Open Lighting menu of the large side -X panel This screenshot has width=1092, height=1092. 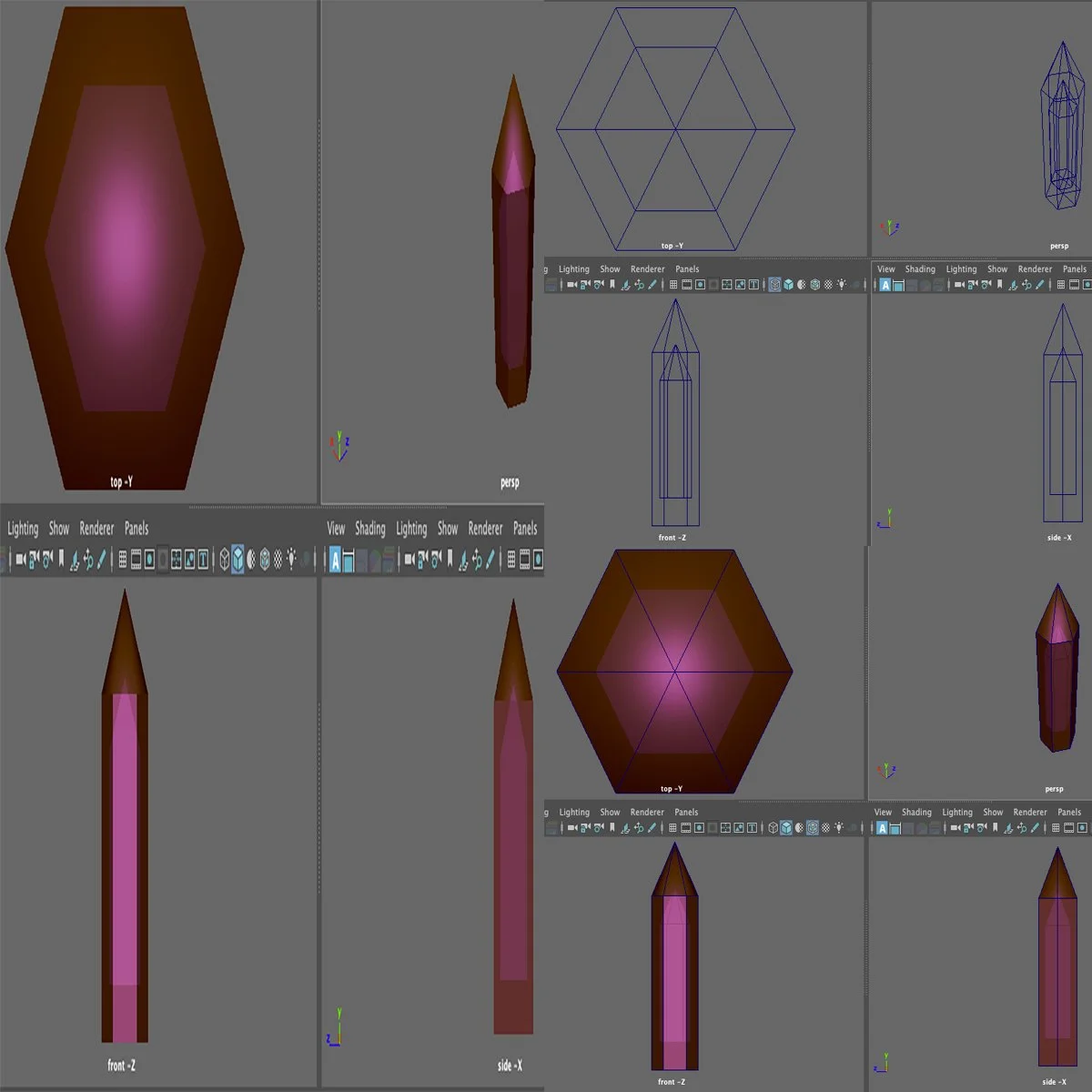[x=411, y=529]
